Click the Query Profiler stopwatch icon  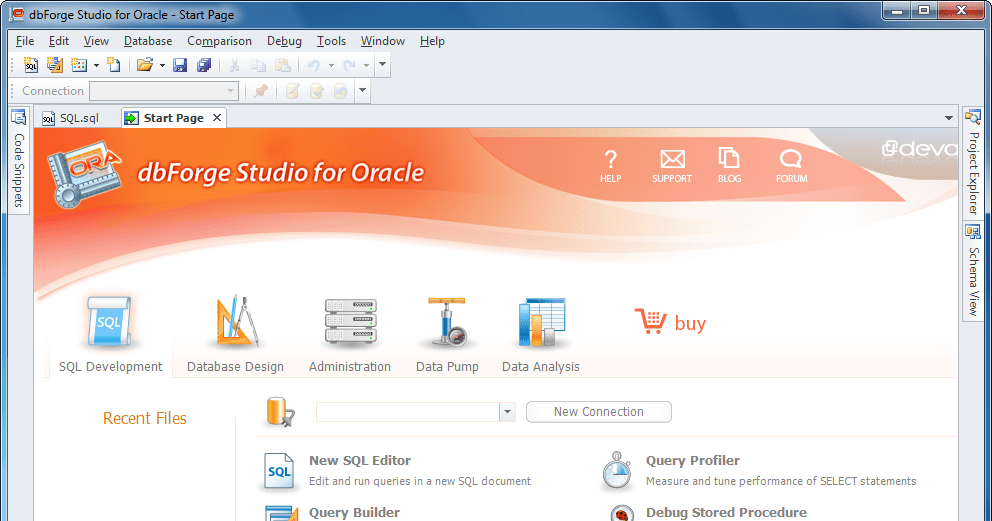point(616,470)
